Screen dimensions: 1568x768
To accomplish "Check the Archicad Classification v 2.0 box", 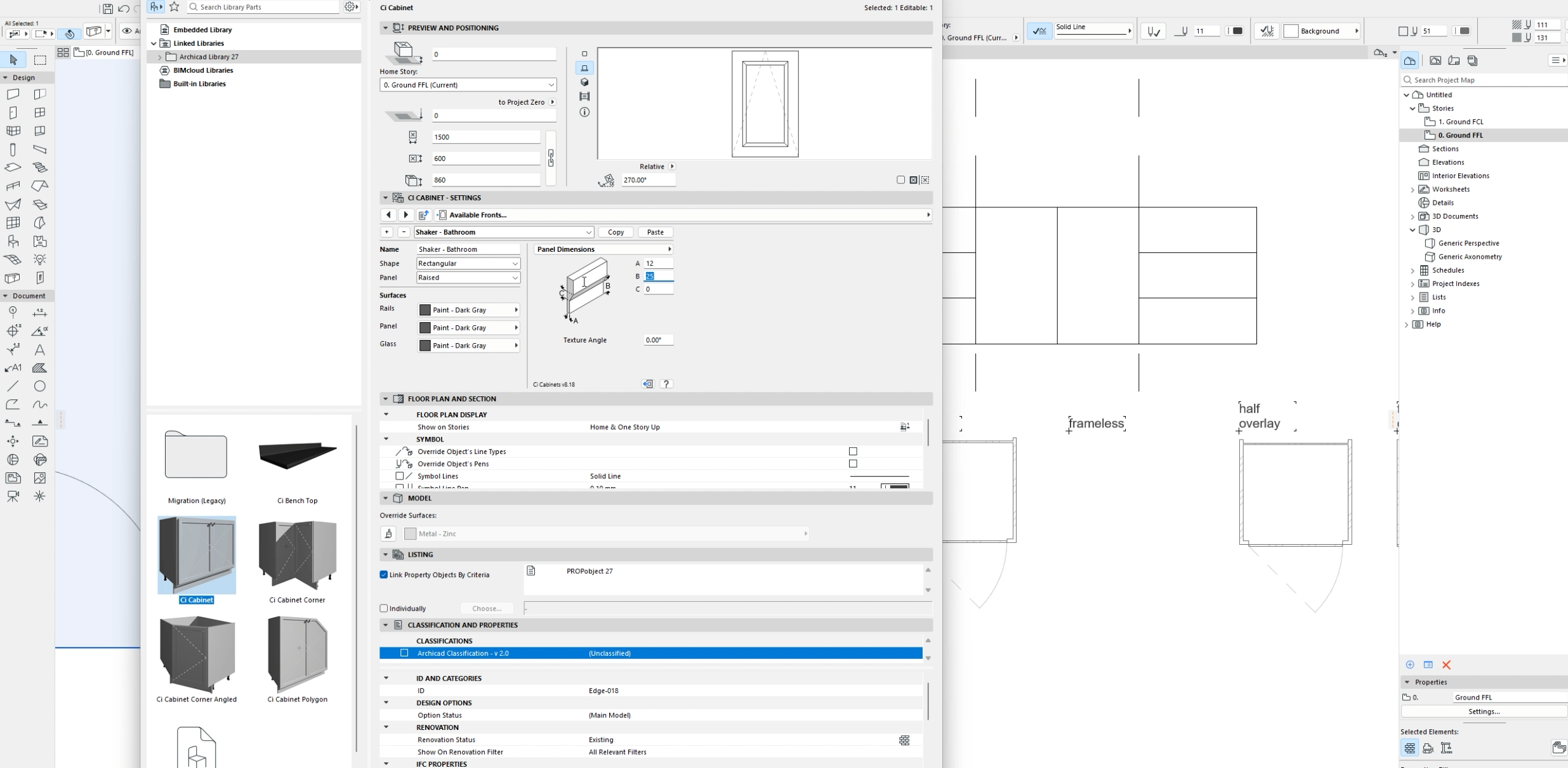I will point(404,653).
